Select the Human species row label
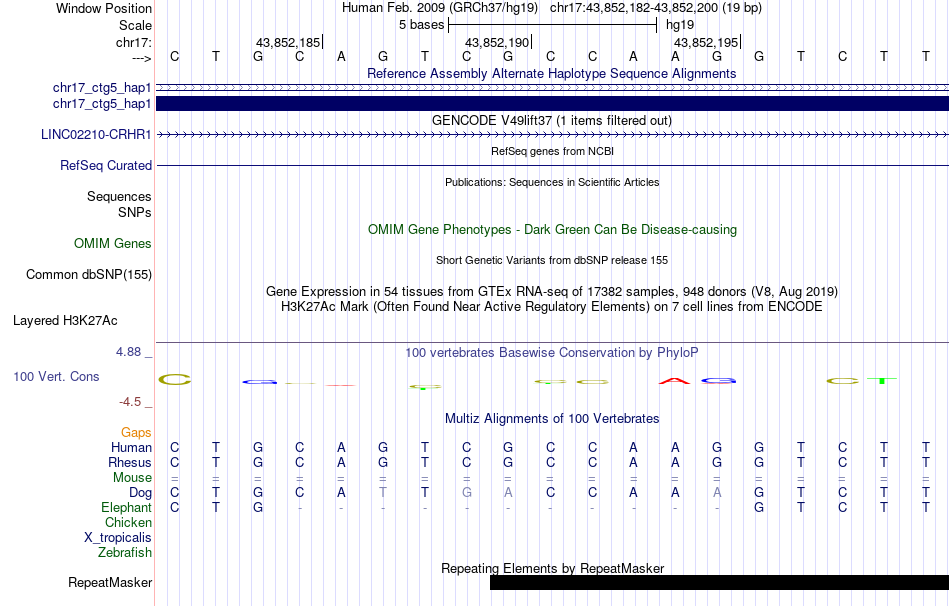 point(131,448)
